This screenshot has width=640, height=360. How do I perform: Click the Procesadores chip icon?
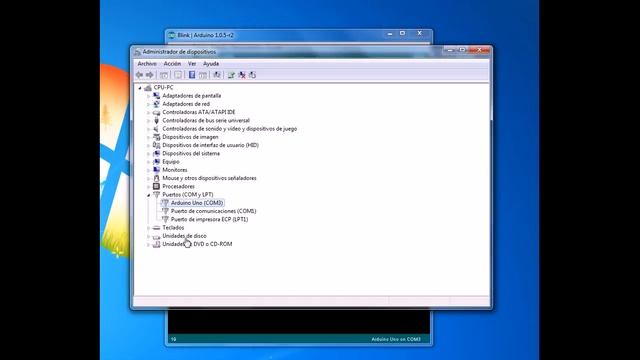[156, 186]
